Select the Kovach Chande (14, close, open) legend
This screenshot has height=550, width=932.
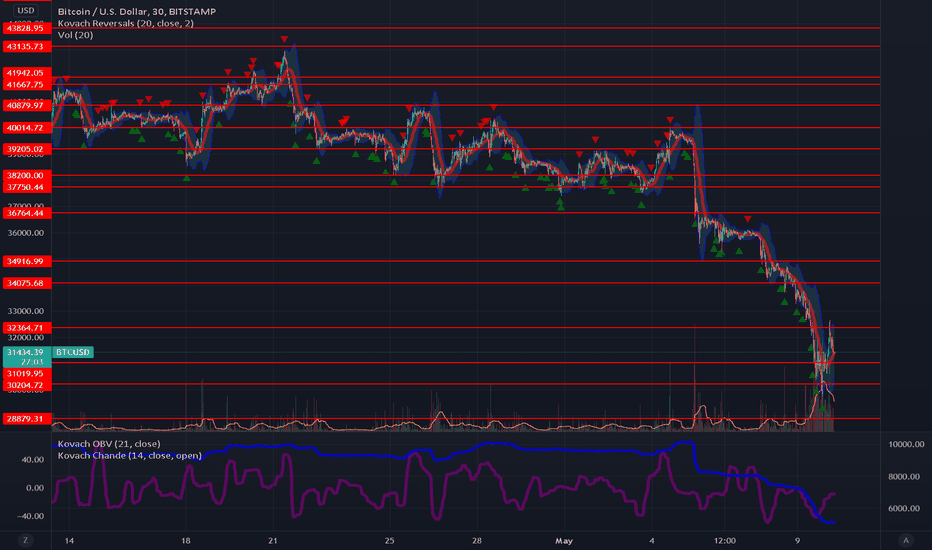click(130, 455)
